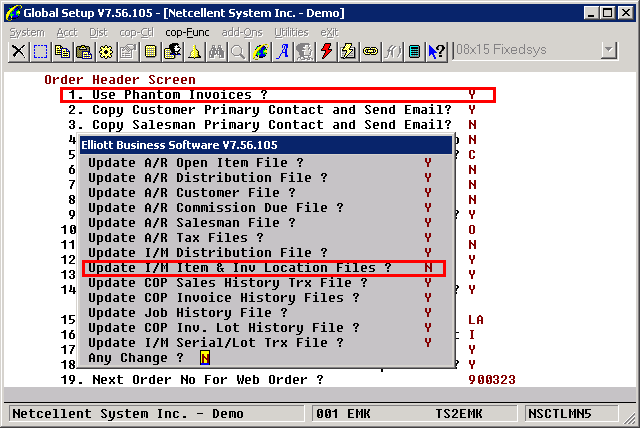Click the LA value beside row 15
This screenshot has height=428, width=640.
(x=476, y=320)
